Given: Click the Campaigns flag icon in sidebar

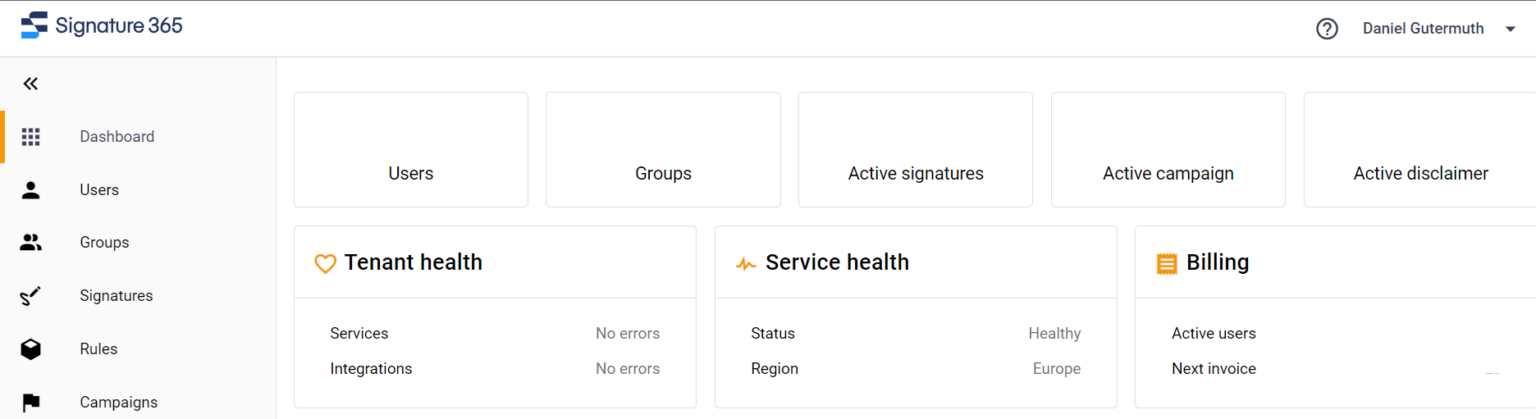Looking at the screenshot, I should tap(31, 402).
